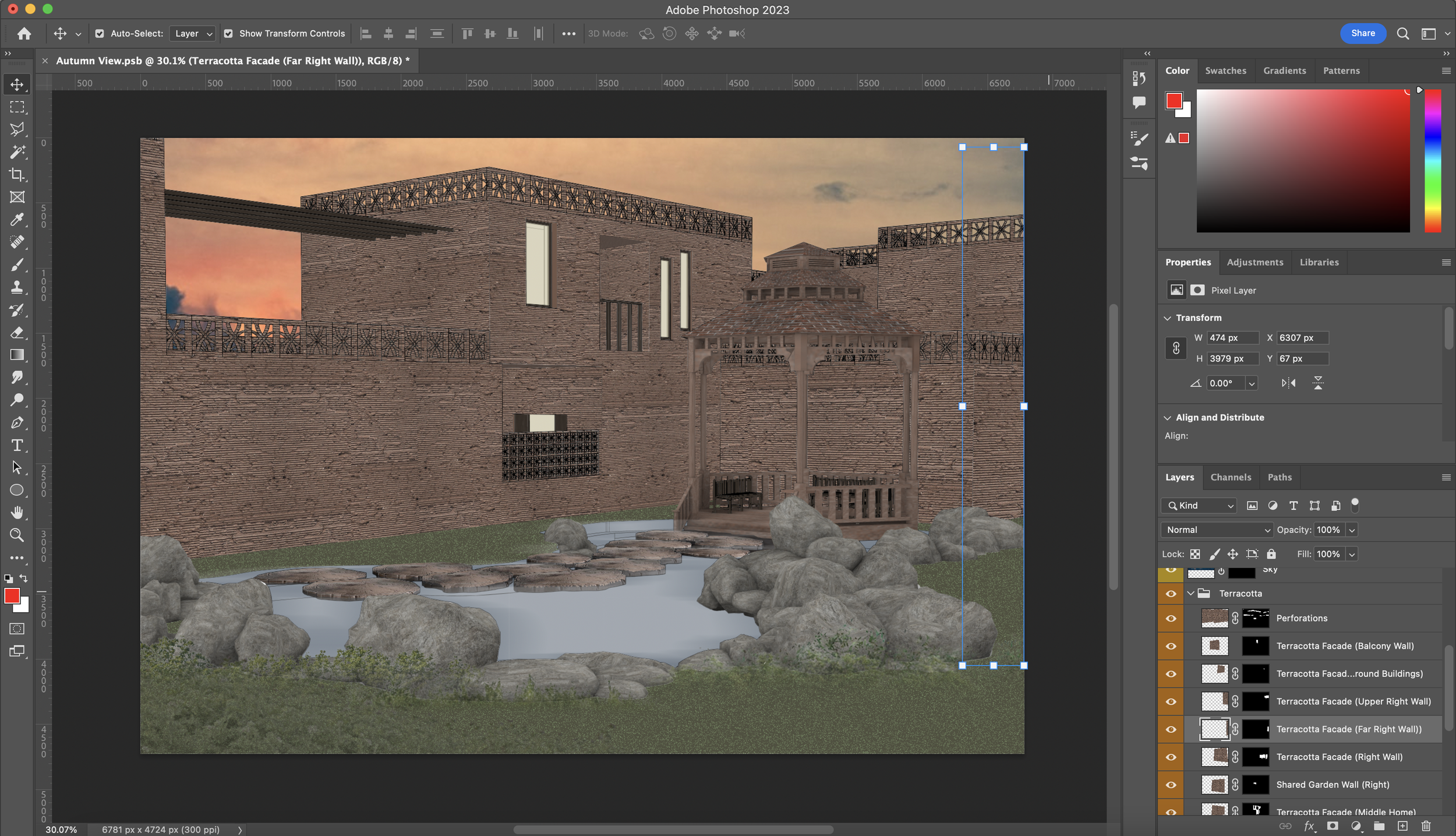Image resolution: width=1456 pixels, height=836 pixels.
Task: Toggle Auto-Select checkbox
Action: [x=100, y=34]
